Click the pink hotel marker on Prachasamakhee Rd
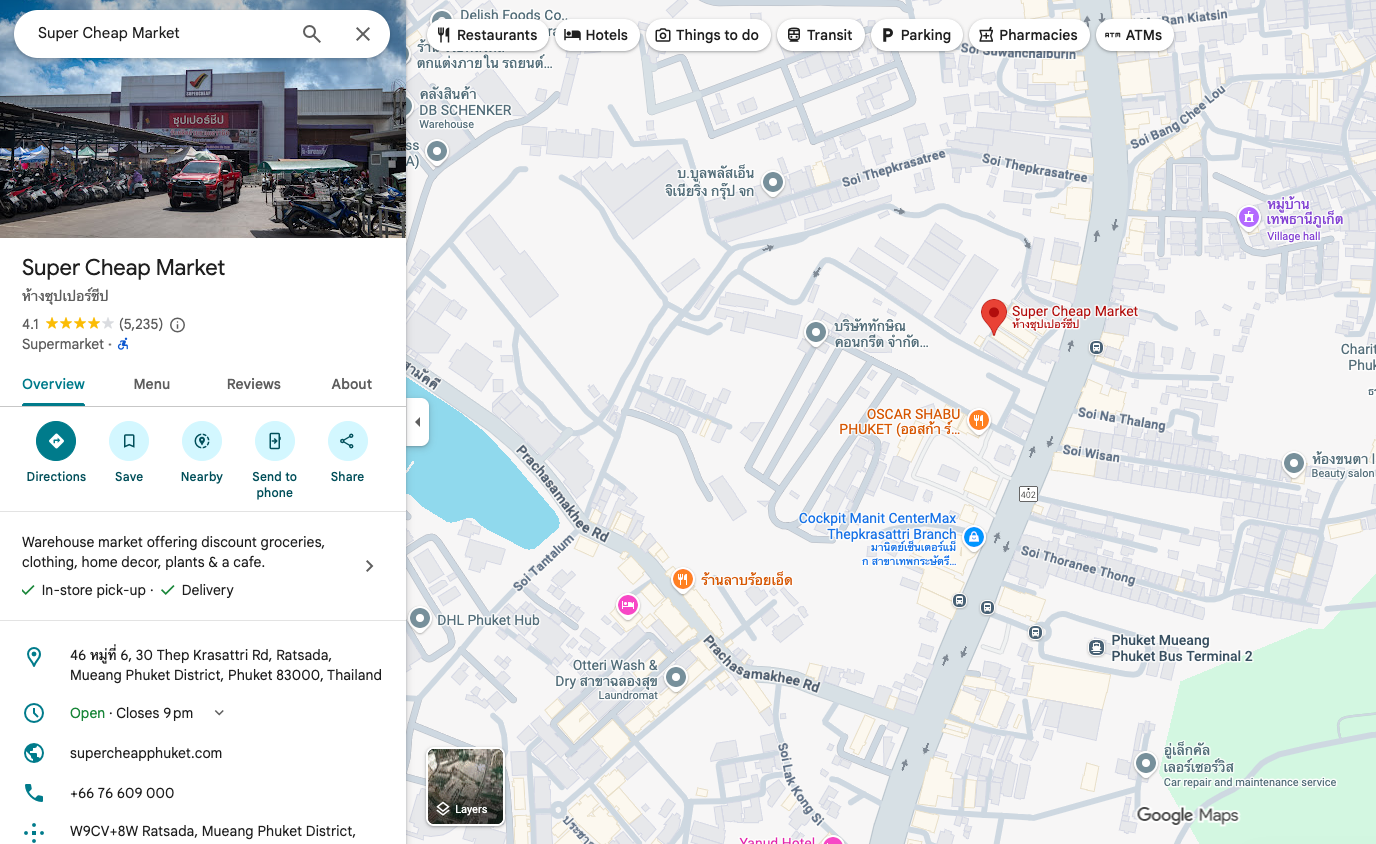Screen dimensions: 1376x844 tap(628, 605)
